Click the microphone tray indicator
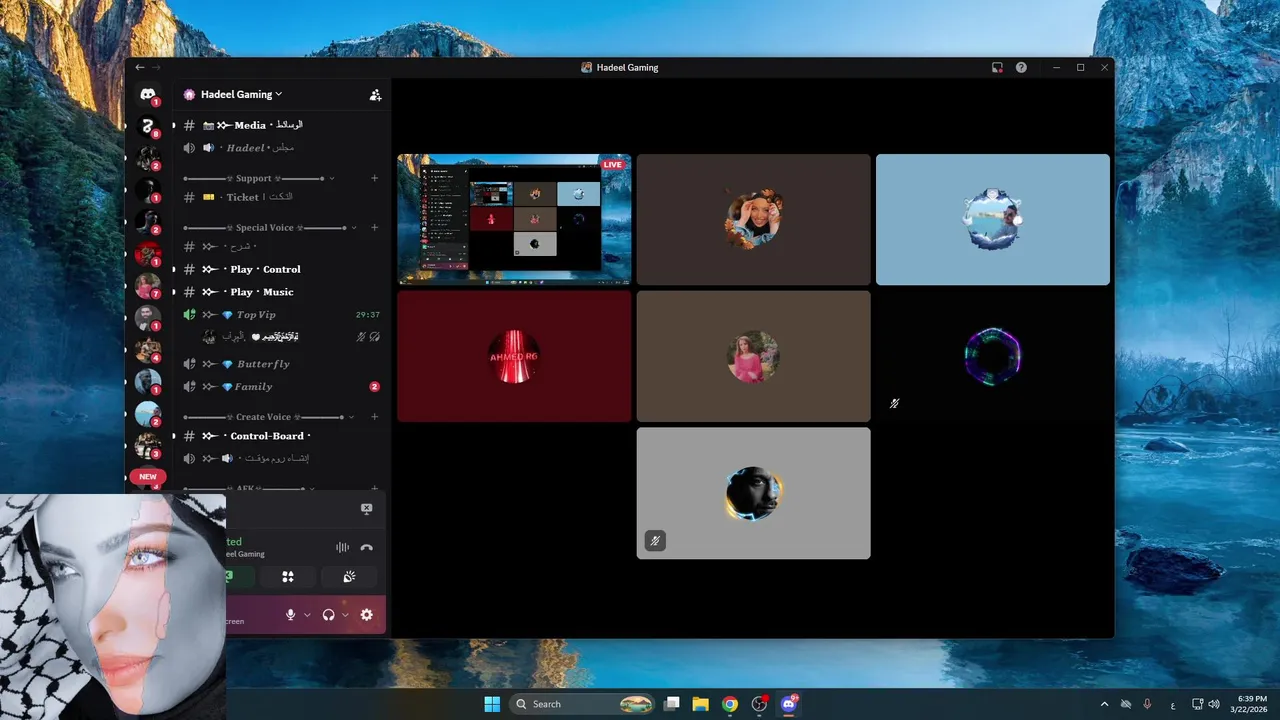1280x720 pixels. coord(1147,704)
